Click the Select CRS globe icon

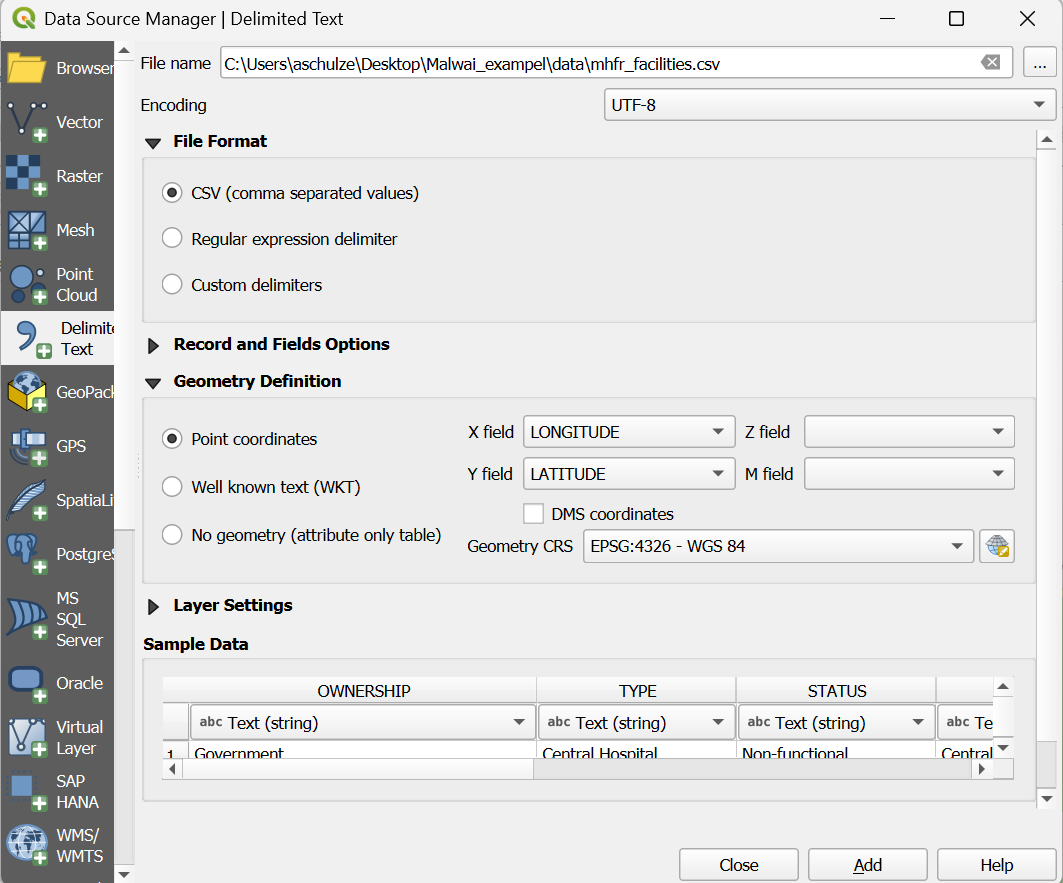point(996,546)
